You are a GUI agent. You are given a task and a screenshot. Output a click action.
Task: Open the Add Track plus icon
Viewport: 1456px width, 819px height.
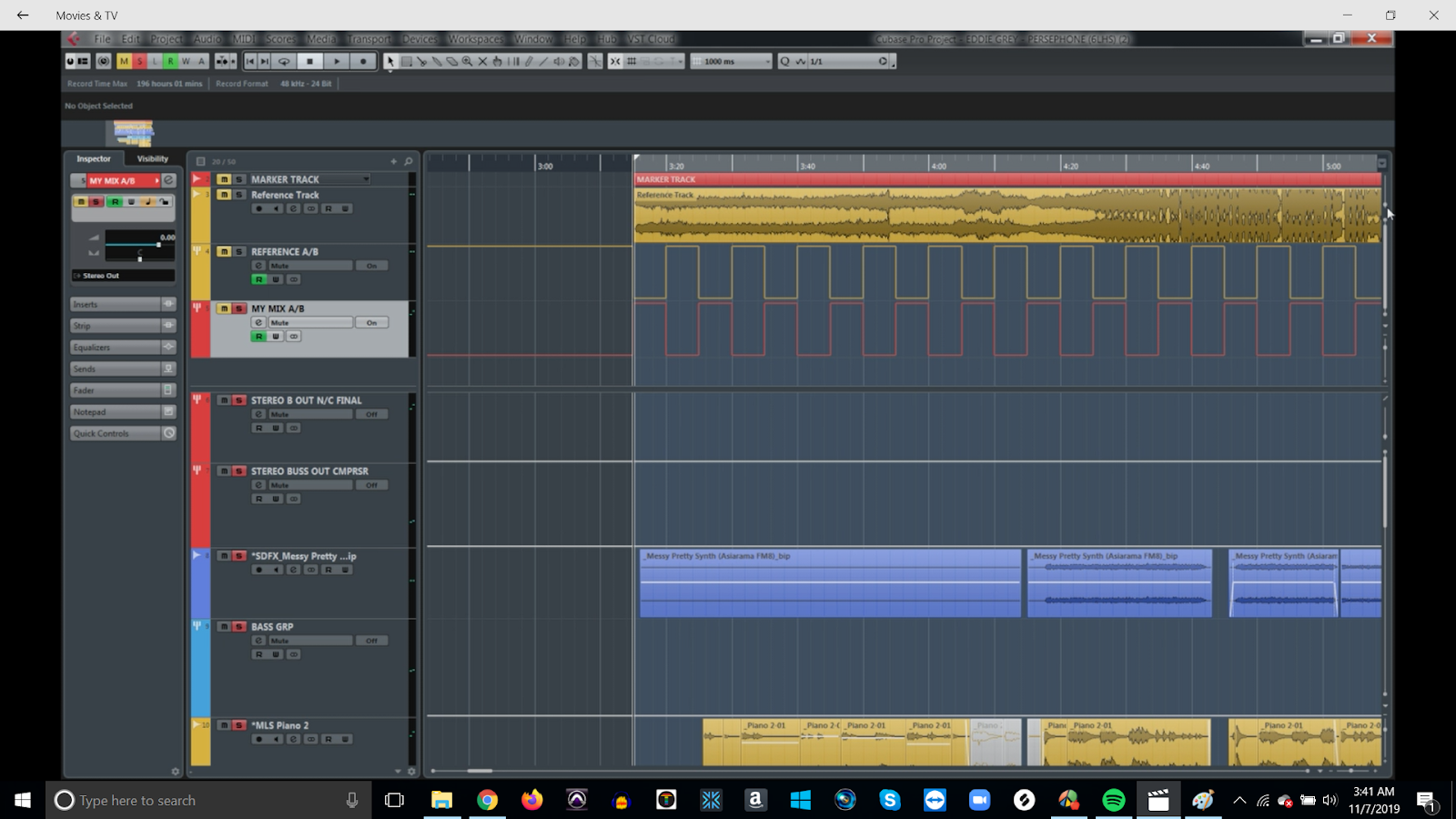(394, 161)
